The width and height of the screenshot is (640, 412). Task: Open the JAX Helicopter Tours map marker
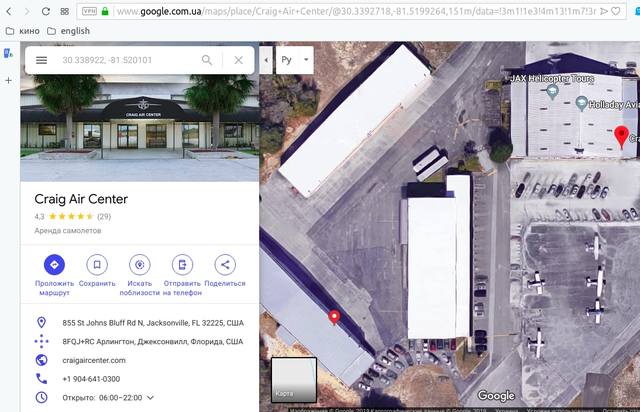click(x=552, y=91)
